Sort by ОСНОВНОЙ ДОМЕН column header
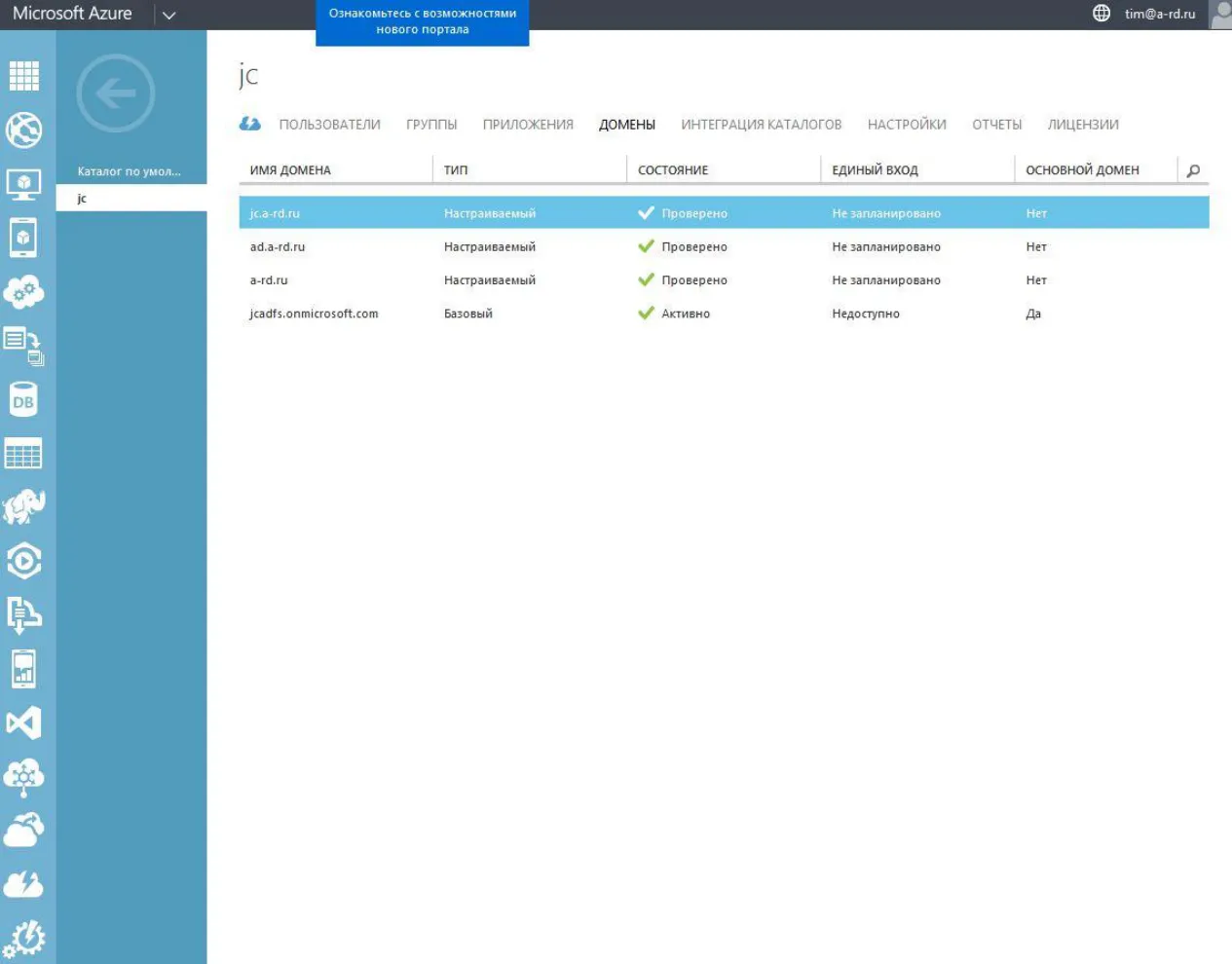Image resolution: width=1232 pixels, height=964 pixels. tap(1082, 170)
